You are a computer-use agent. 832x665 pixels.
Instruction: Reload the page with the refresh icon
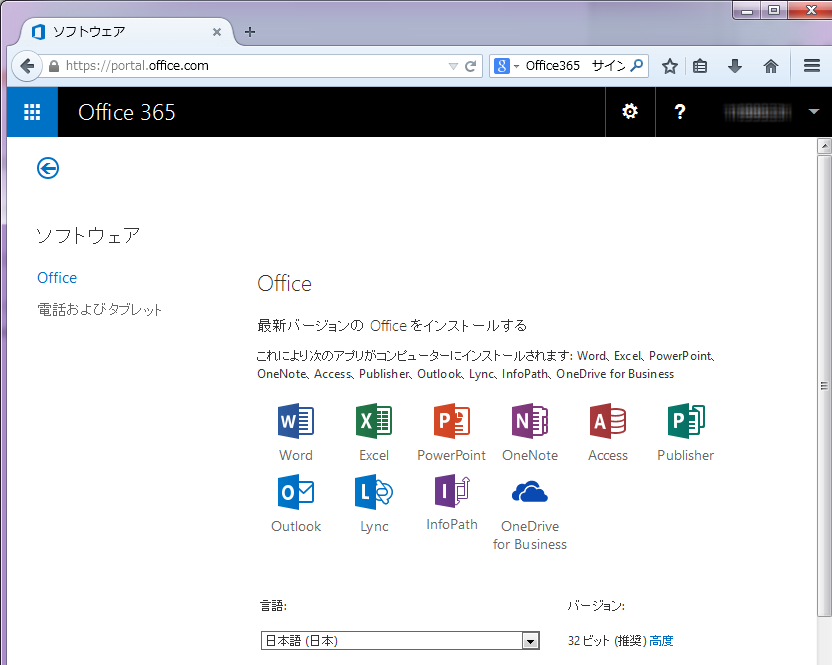[x=470, y=66]
